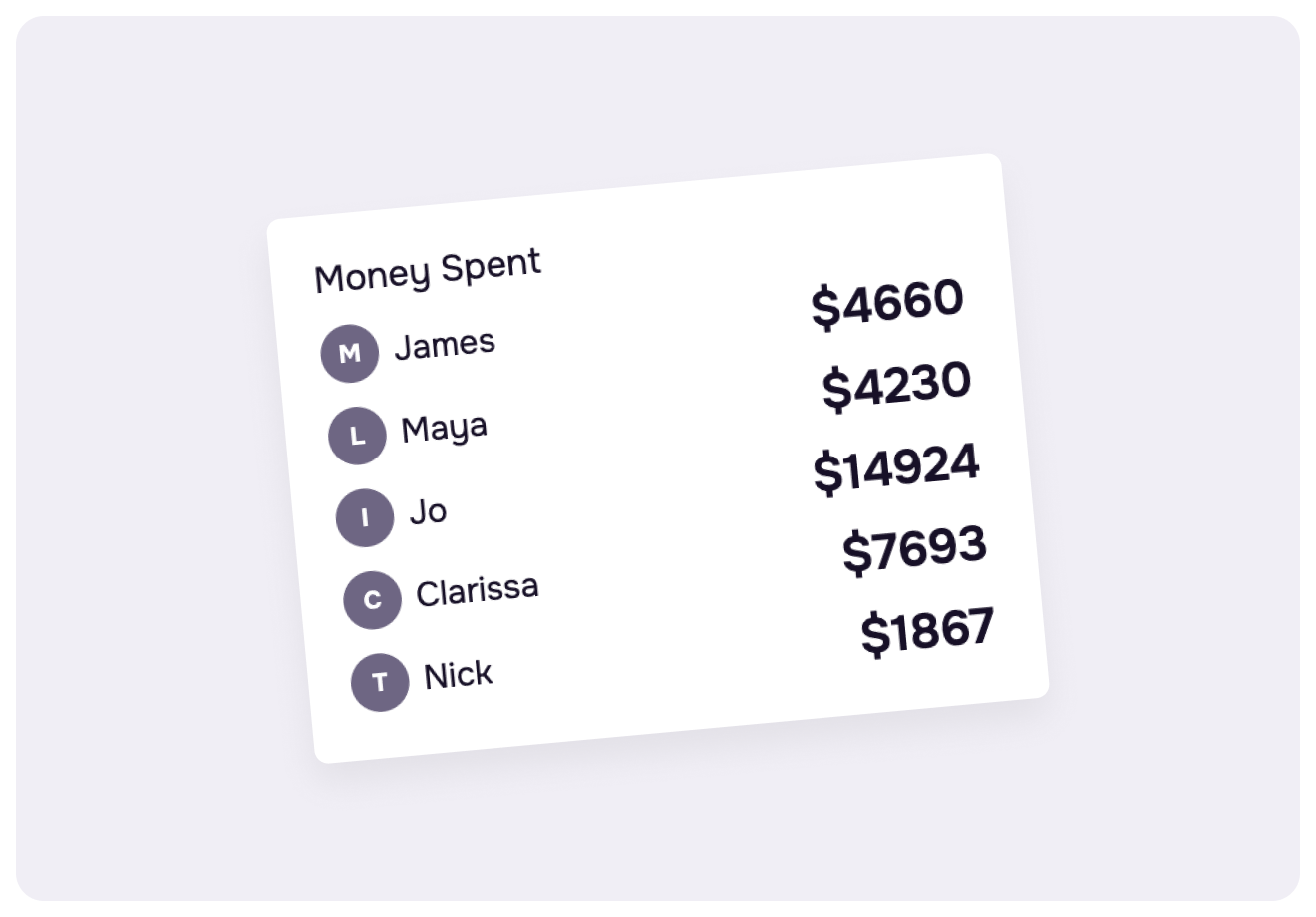
Task: Select the name Maya
Action: (444, 429)
